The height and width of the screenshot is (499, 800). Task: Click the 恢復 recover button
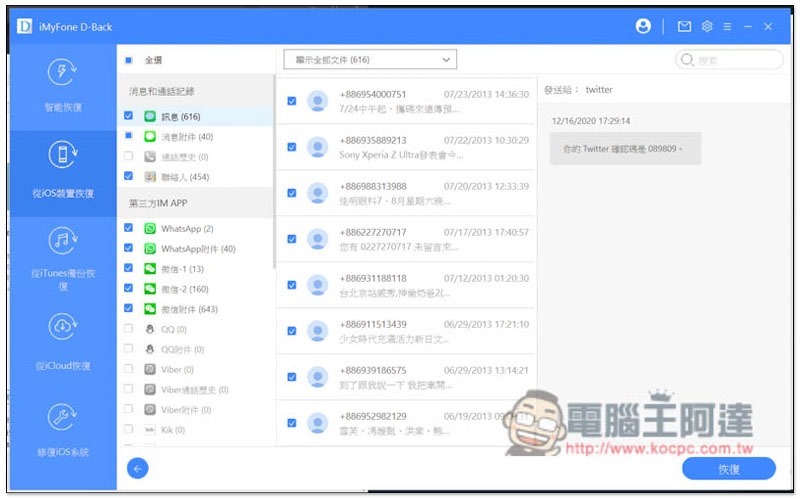(728, 468)
